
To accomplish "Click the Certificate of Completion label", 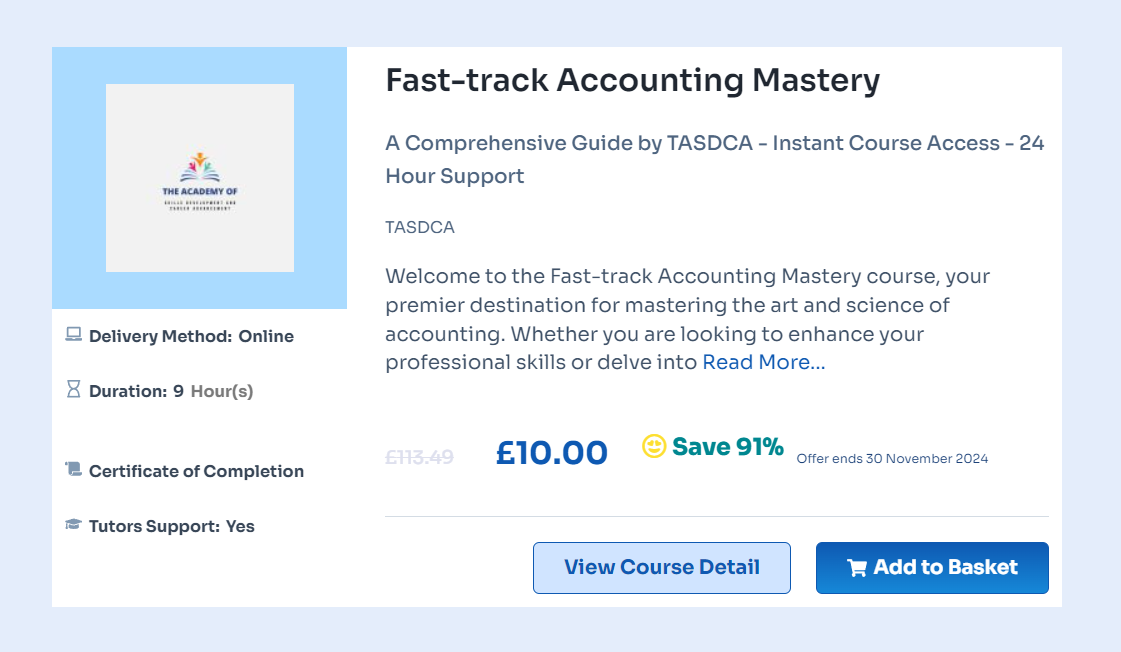I will click(196, 471).
